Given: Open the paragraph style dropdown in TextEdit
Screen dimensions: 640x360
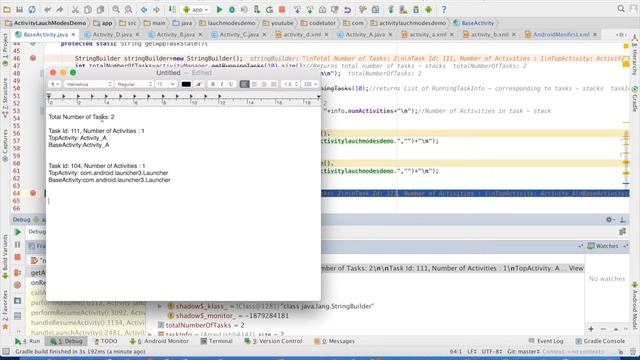Looking at the screenshot, I should 55,84.
